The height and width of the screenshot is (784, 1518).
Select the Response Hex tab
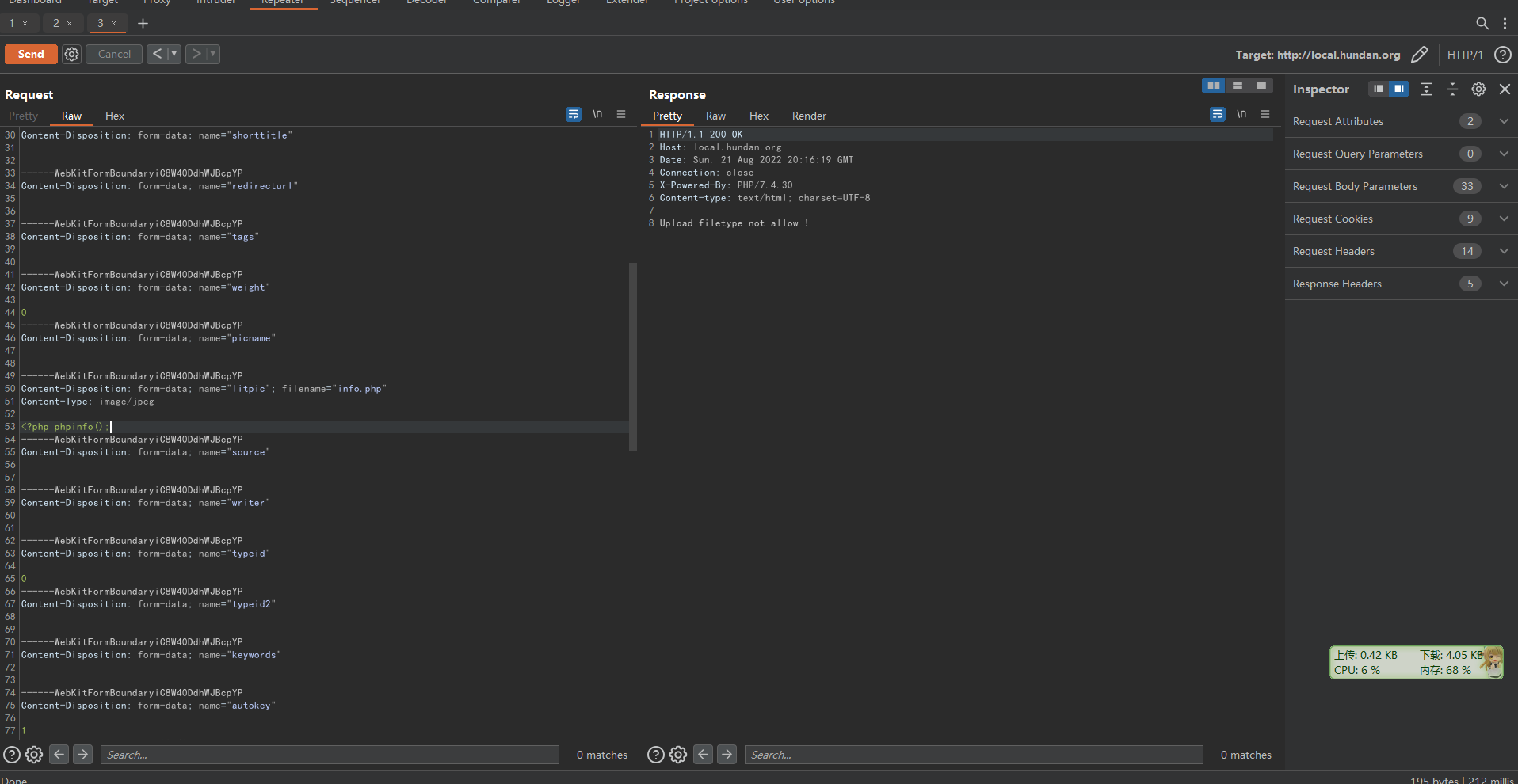[759, 116]
